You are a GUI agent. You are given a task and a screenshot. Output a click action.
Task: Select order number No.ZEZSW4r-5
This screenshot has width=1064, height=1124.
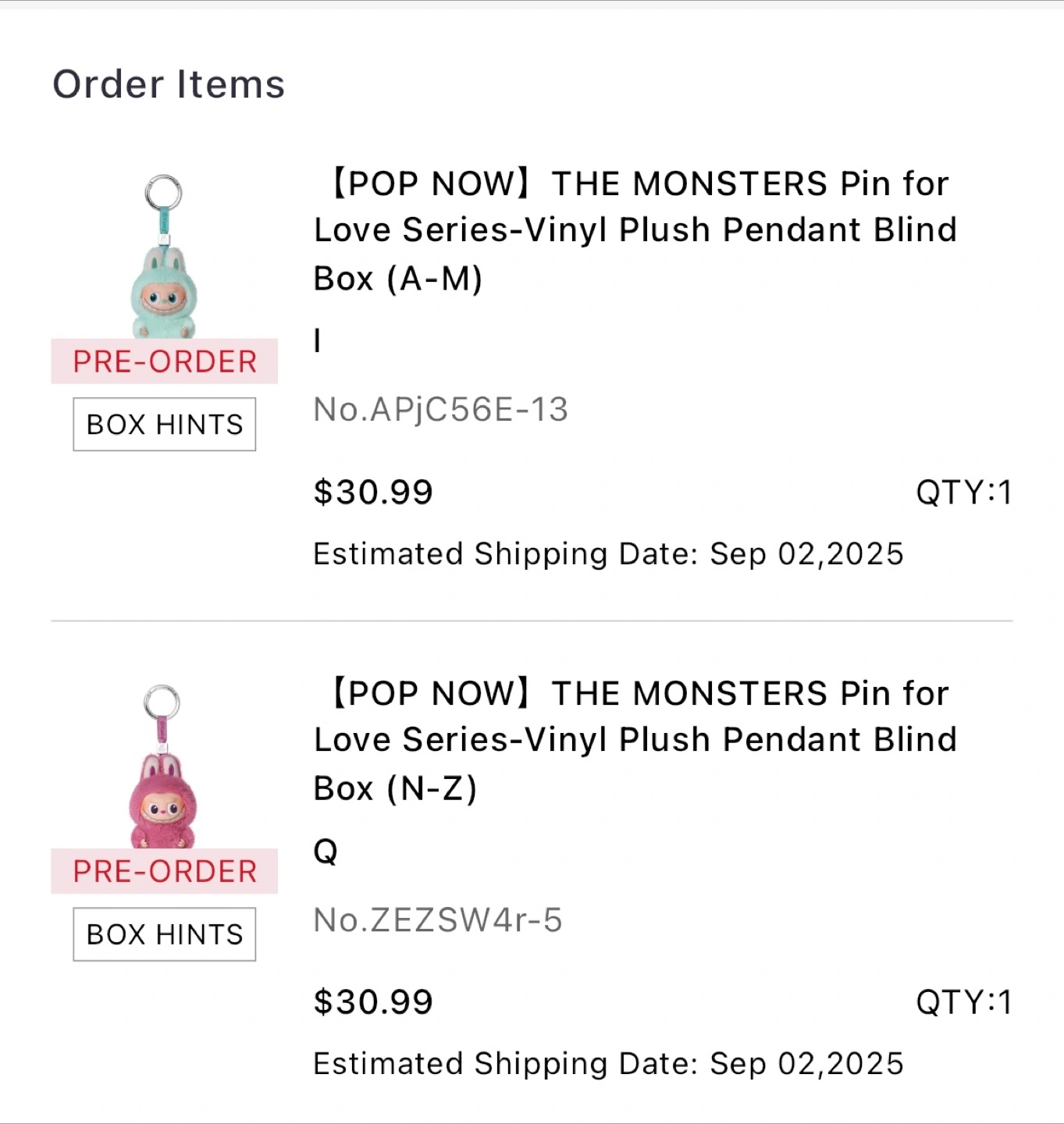(x=437, y=920)
